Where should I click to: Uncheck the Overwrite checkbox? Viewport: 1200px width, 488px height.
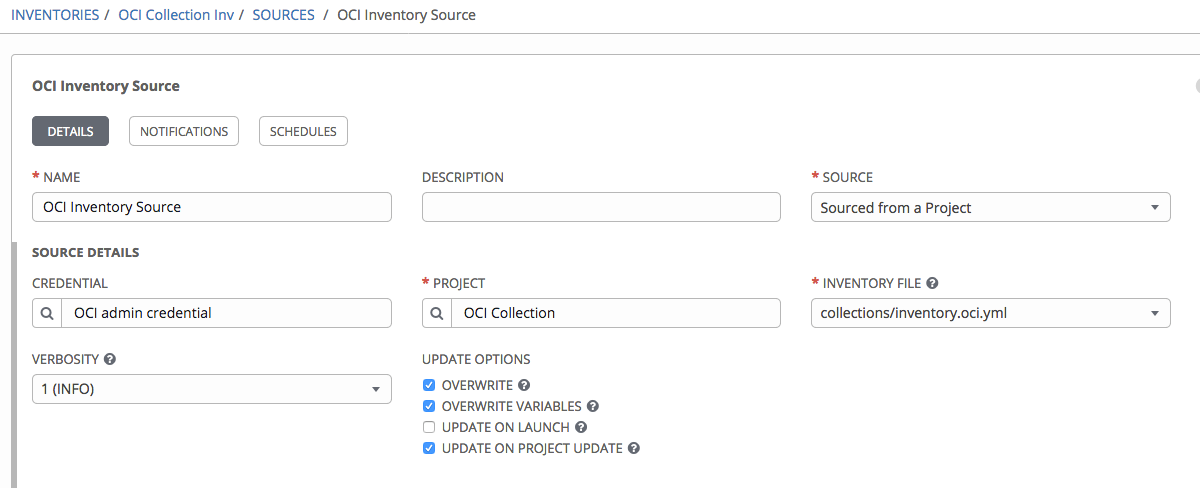pyautogui.click(x=429, y=385)
